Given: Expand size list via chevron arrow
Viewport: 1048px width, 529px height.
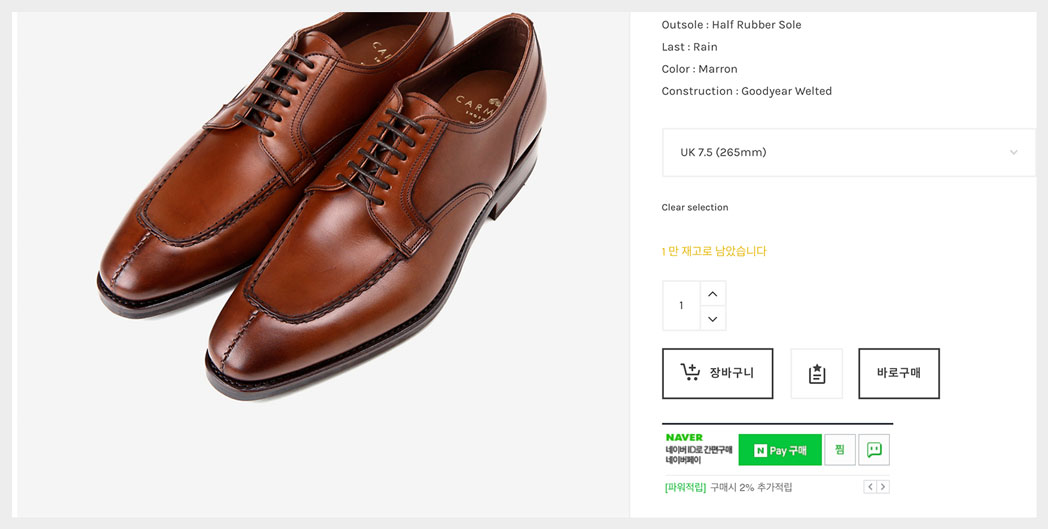Looking at the screenshot, I should click(1014, 152).
